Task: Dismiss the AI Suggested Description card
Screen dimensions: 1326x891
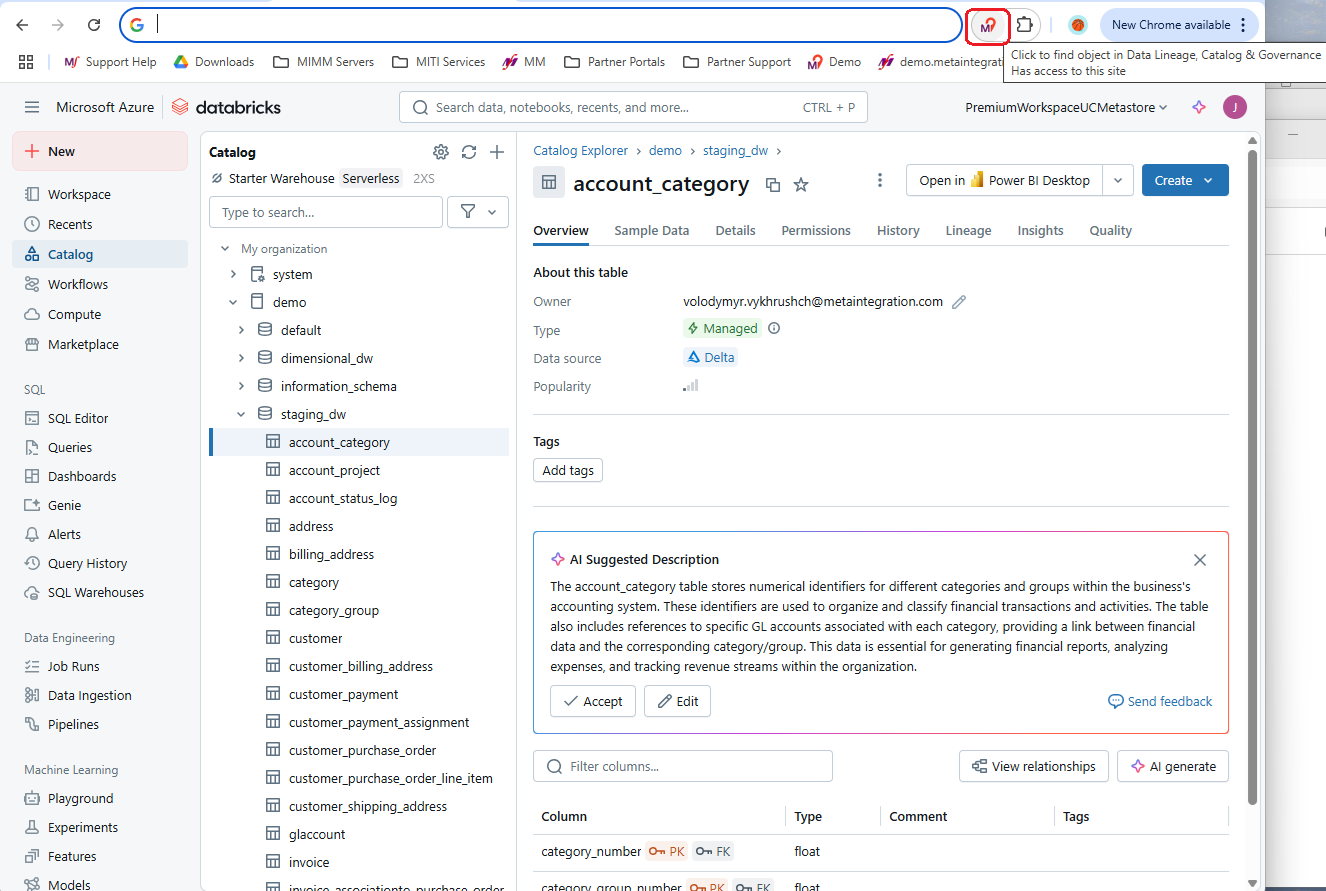Action: click(1200, 560)
